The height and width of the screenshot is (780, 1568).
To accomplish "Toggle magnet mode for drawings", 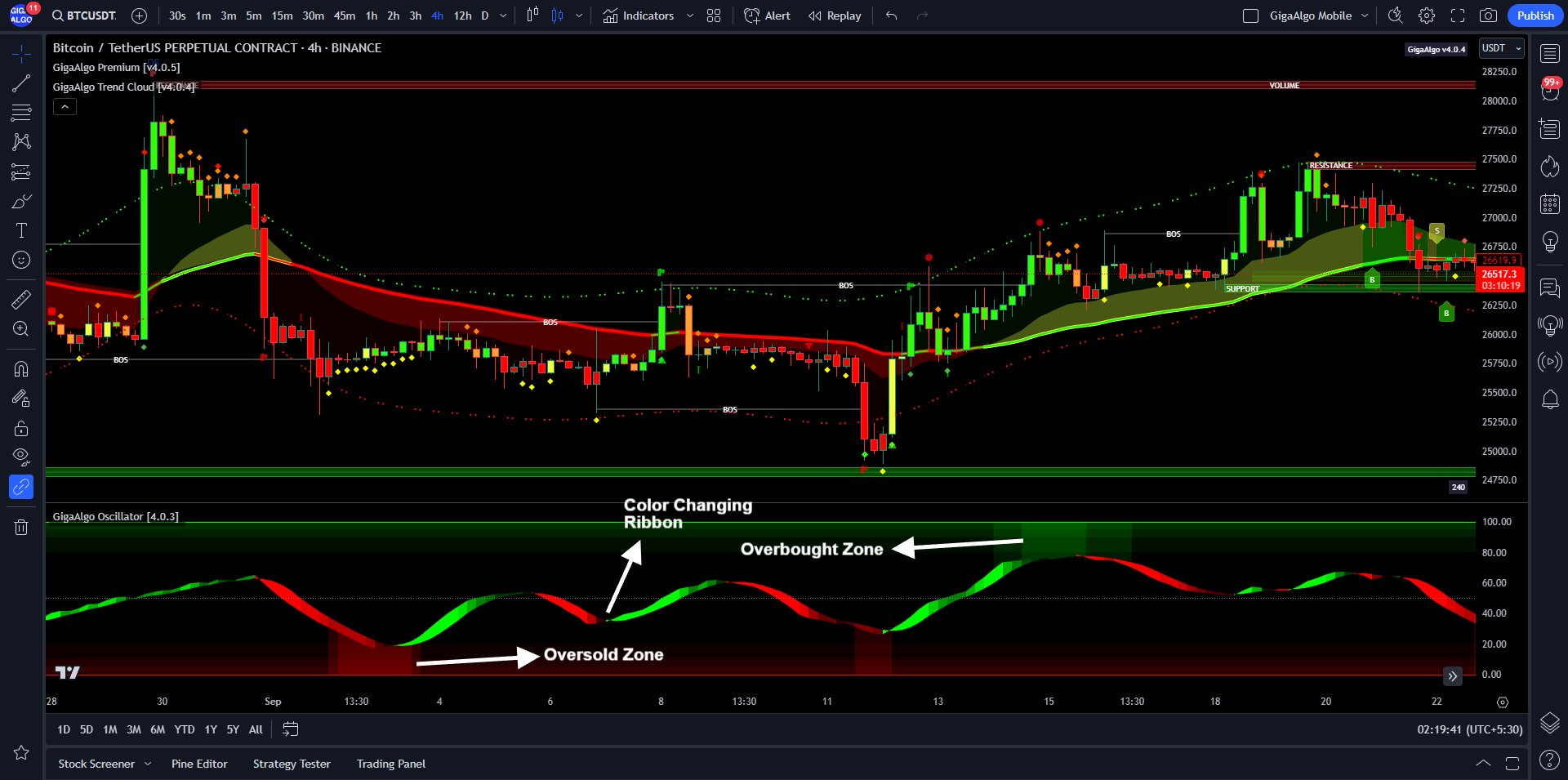I will [x=21, y=369].
